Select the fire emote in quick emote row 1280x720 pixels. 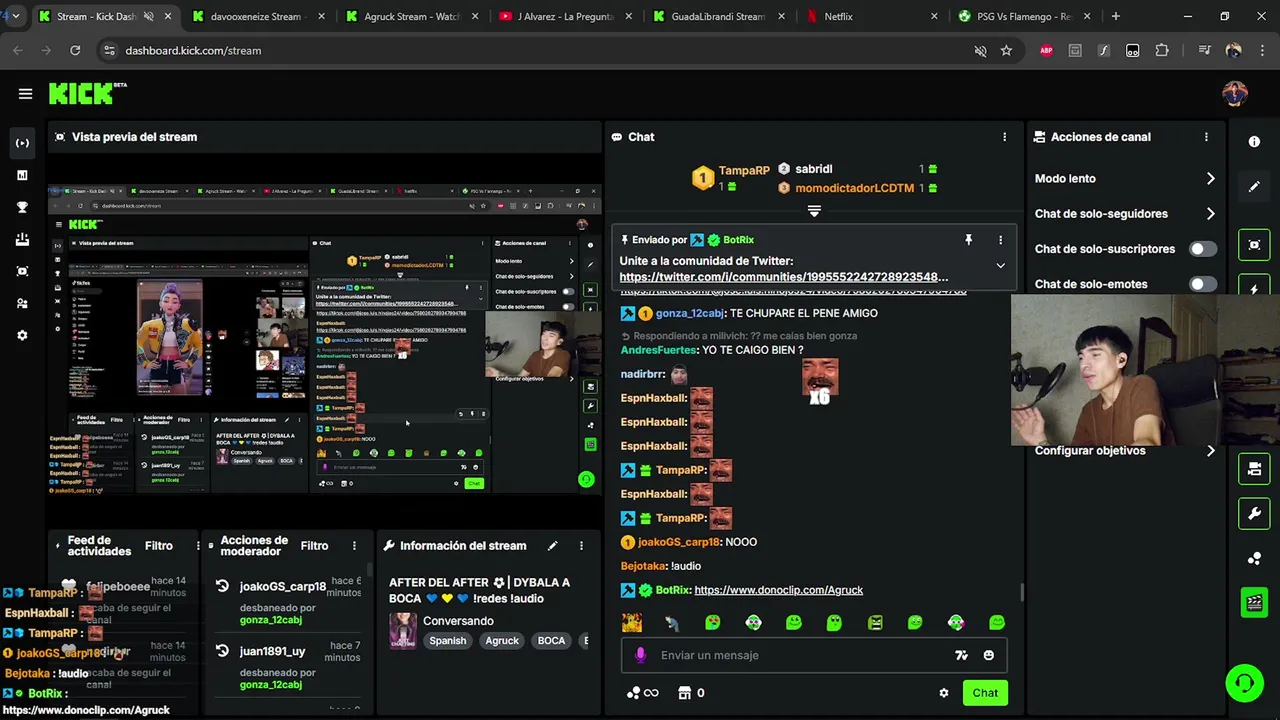(x=632, y=623)
